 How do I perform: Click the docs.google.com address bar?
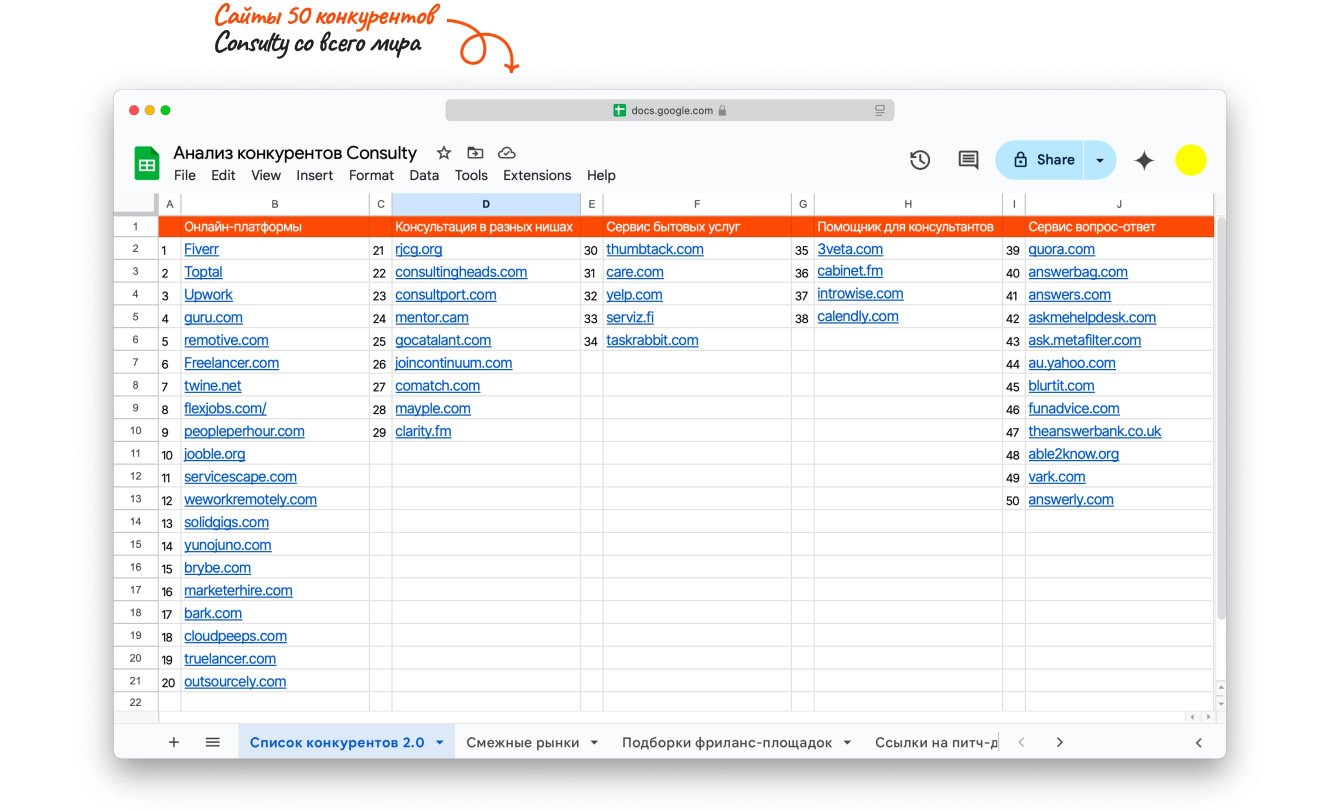pyautogui.click(x=670, y=110)
